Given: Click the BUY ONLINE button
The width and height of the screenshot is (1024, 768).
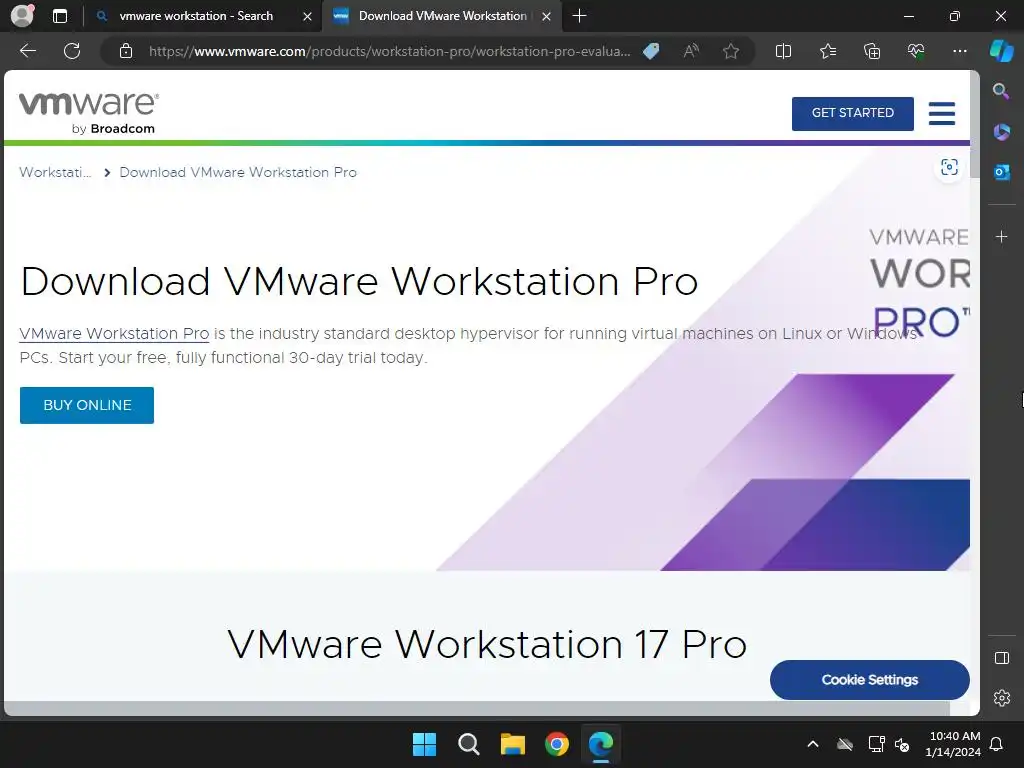Looking at the screenshot, I should pos(87,405).
